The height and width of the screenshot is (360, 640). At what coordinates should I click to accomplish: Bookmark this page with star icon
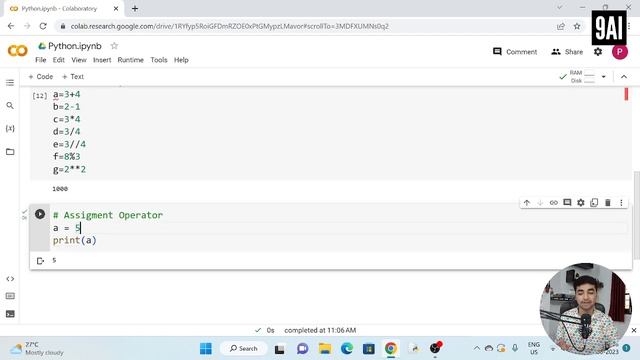577,26
